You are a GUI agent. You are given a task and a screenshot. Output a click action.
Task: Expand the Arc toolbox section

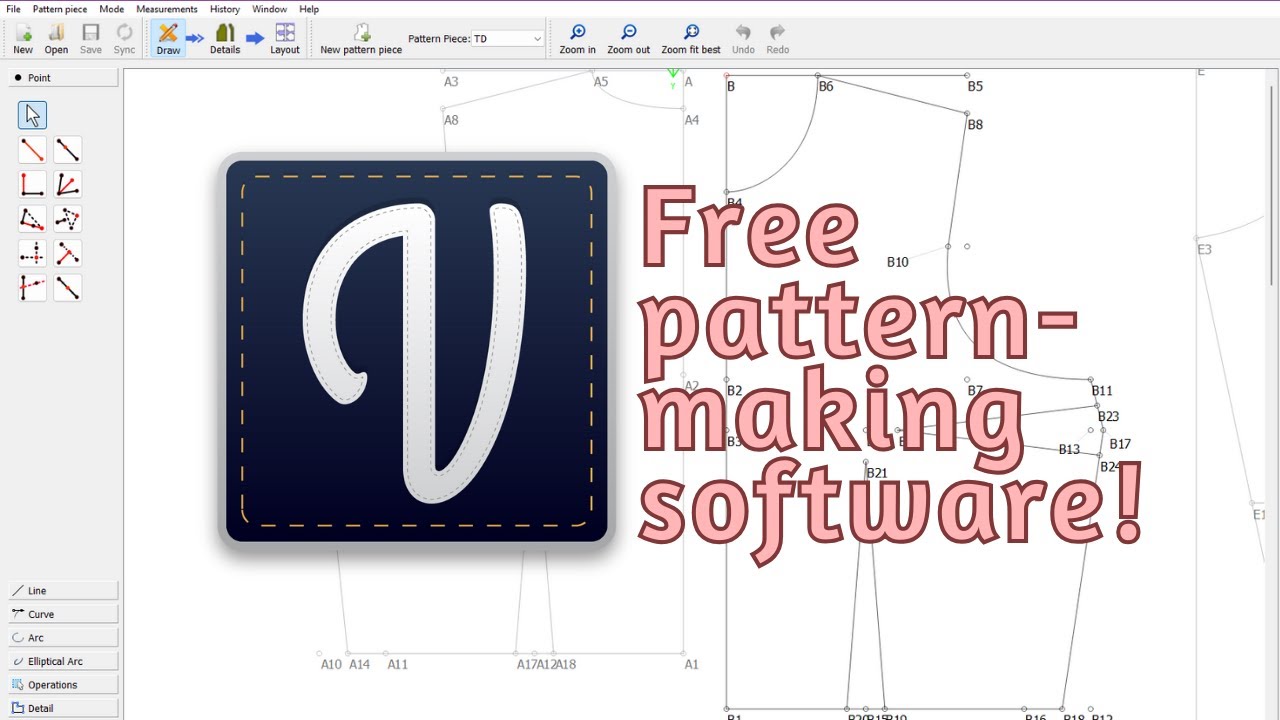click(x=63, y=638)
